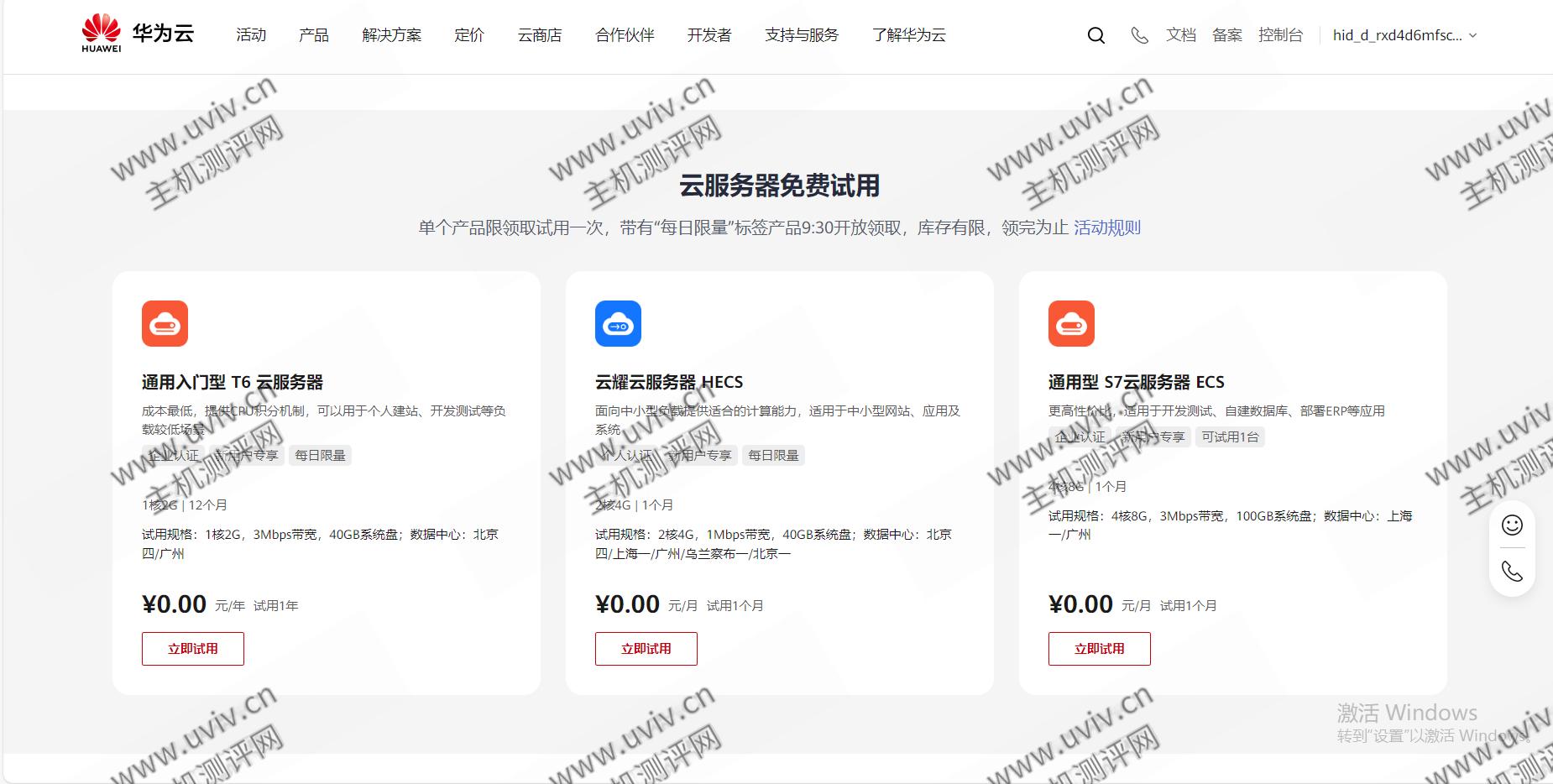Screen dimensions: 1553x784
Task: Open the 支持与服务 menu
Action: [801, 35]
